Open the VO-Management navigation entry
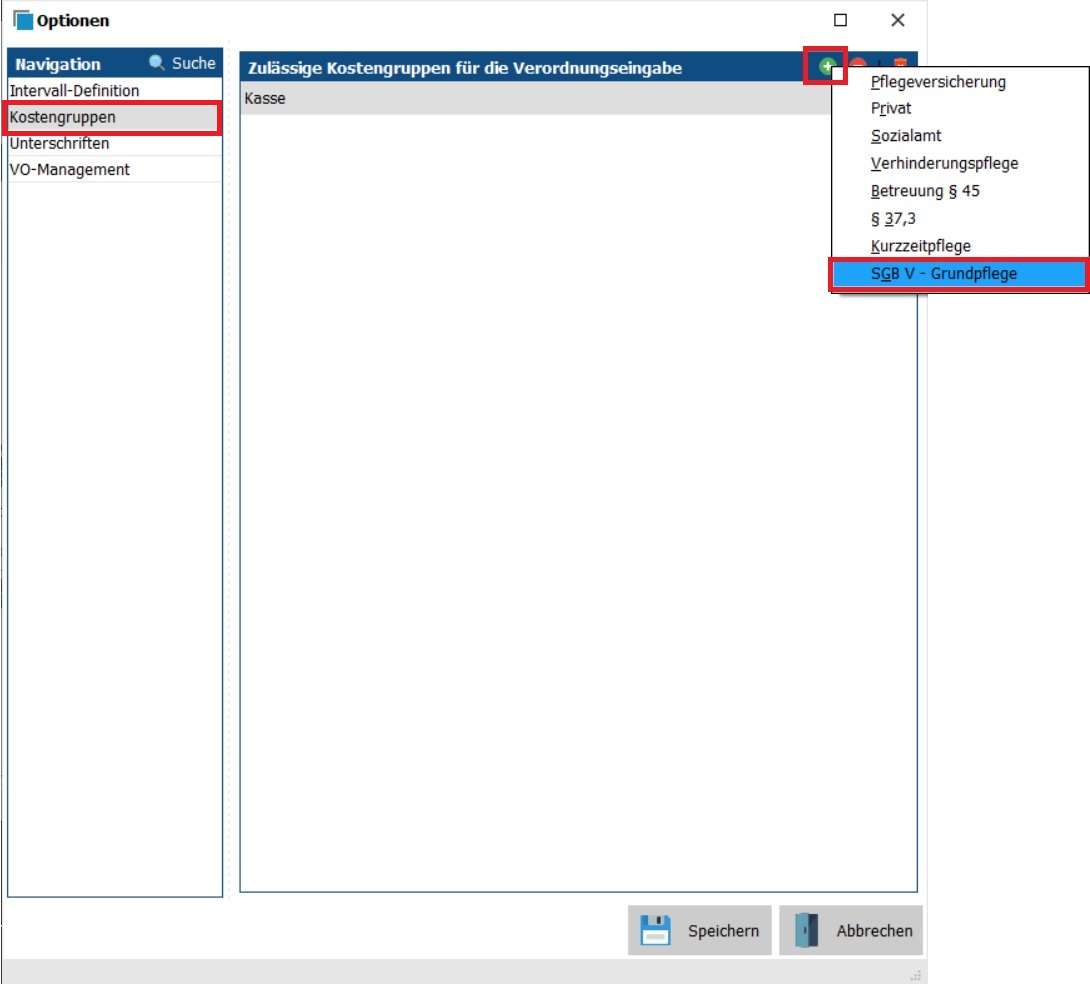This screenshot has height=984, width=1090. click(x=69, y=169)
